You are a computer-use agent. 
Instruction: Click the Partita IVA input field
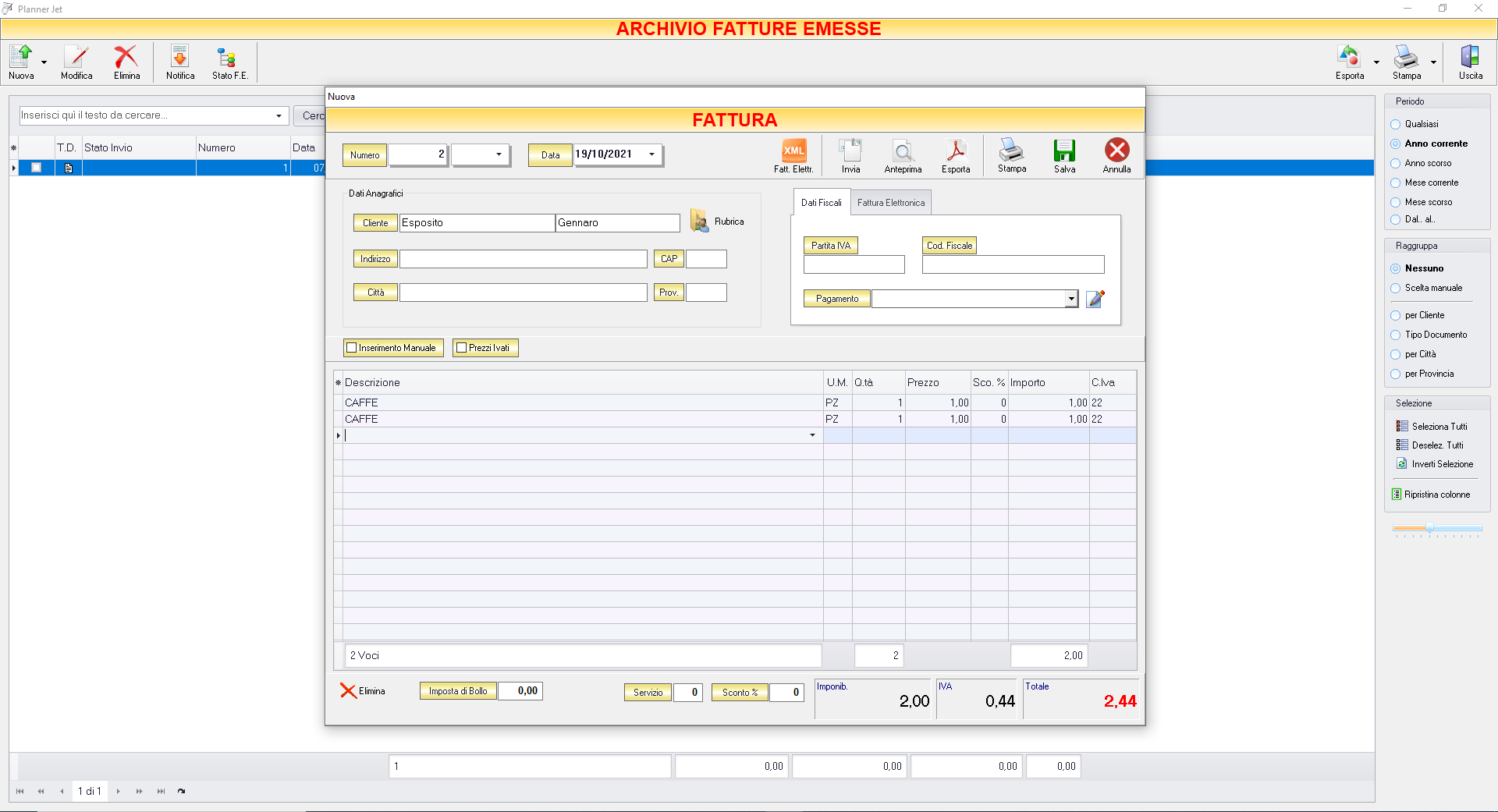click(854, 264)
